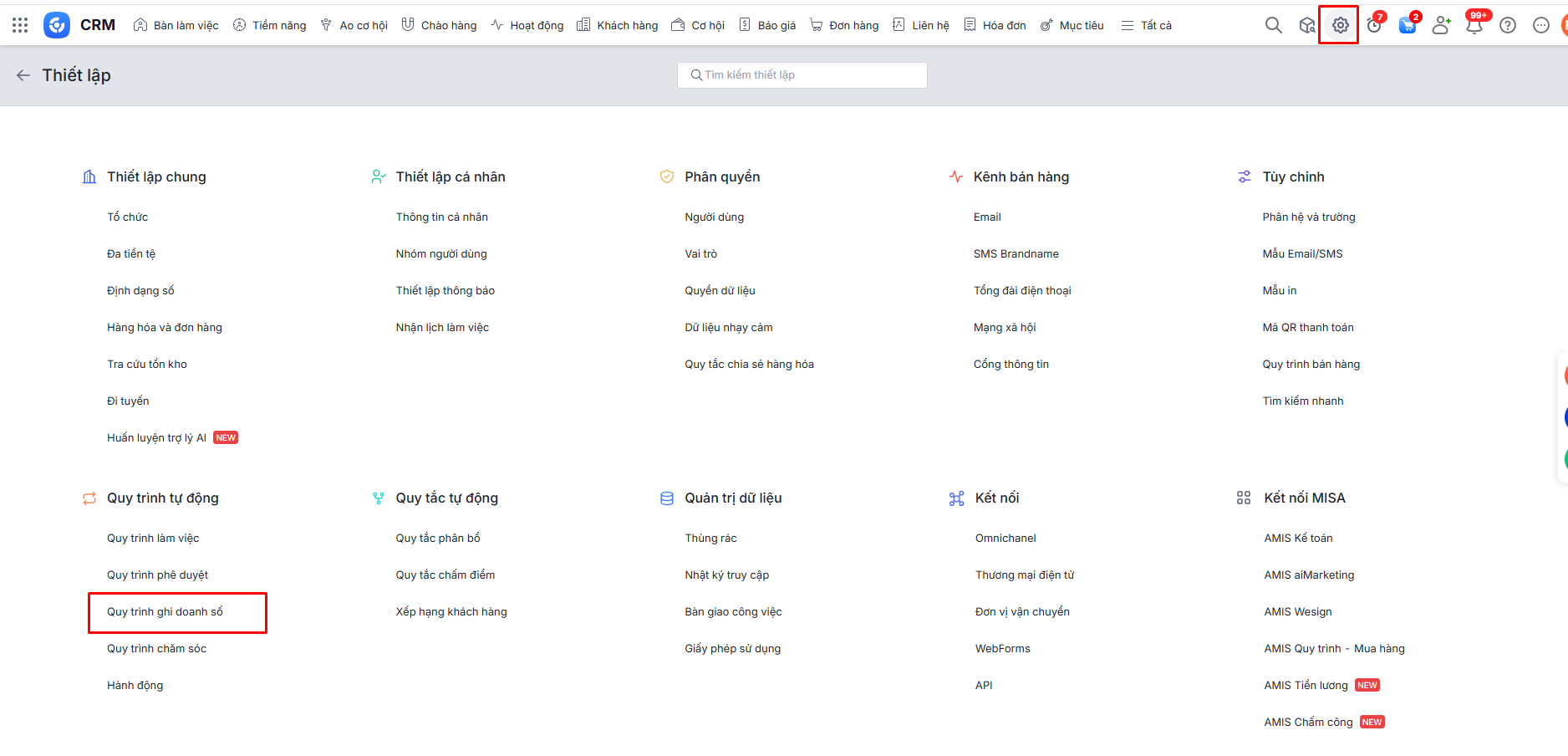Open the reminder clock icon with badge 7
Screen dimensions: 1568x756
[x=1374, y=25]
